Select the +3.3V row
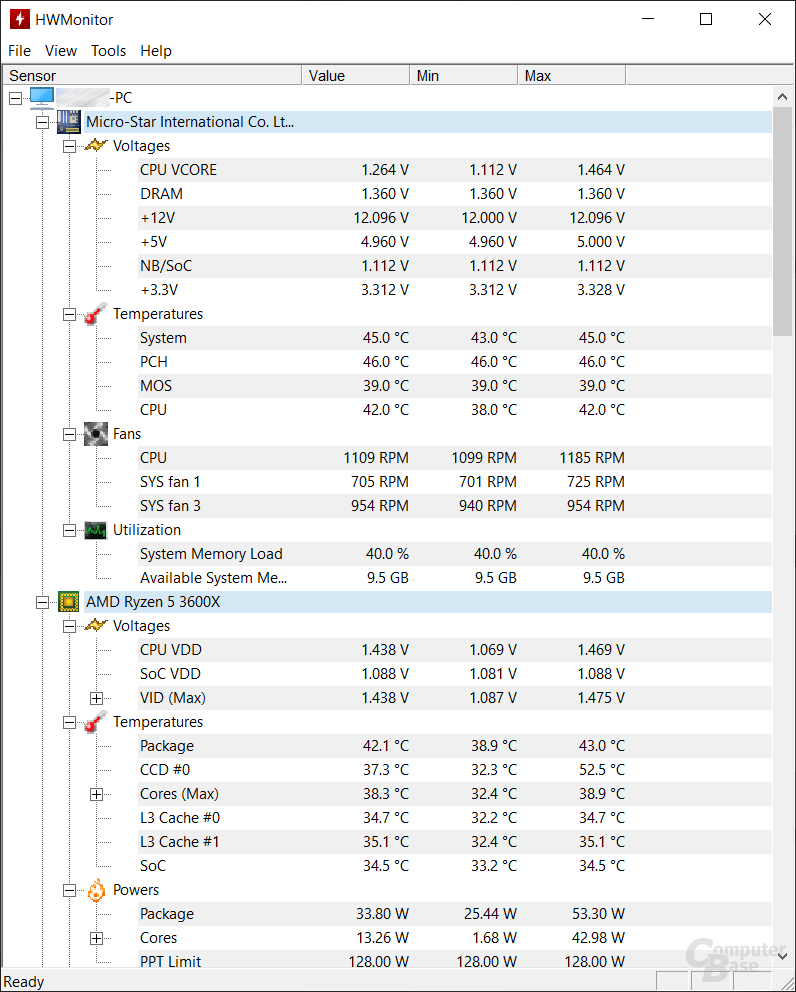Viewport: 796px width, 992px height. pyautogui.click(x=455, y=290)
